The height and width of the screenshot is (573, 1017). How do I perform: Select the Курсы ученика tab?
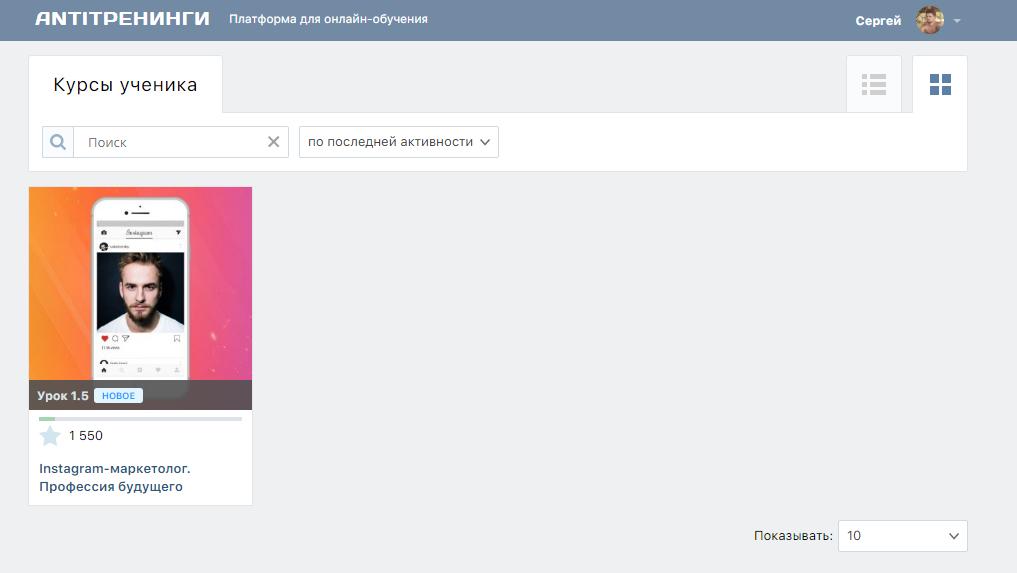click(125, 85)
